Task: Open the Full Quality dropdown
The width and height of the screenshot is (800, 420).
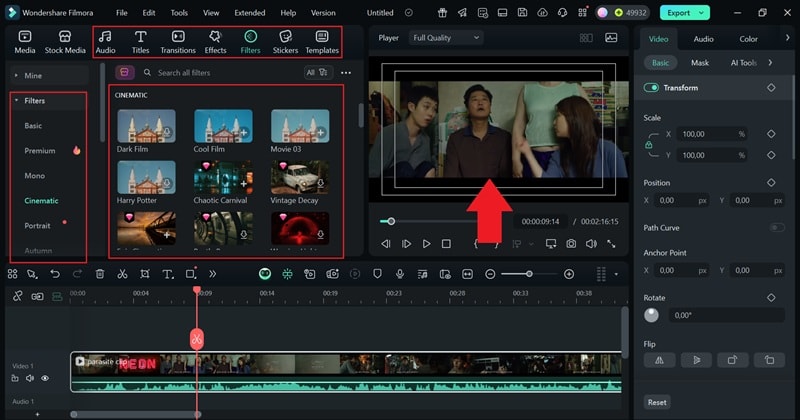Action: [x=446, y=38]
